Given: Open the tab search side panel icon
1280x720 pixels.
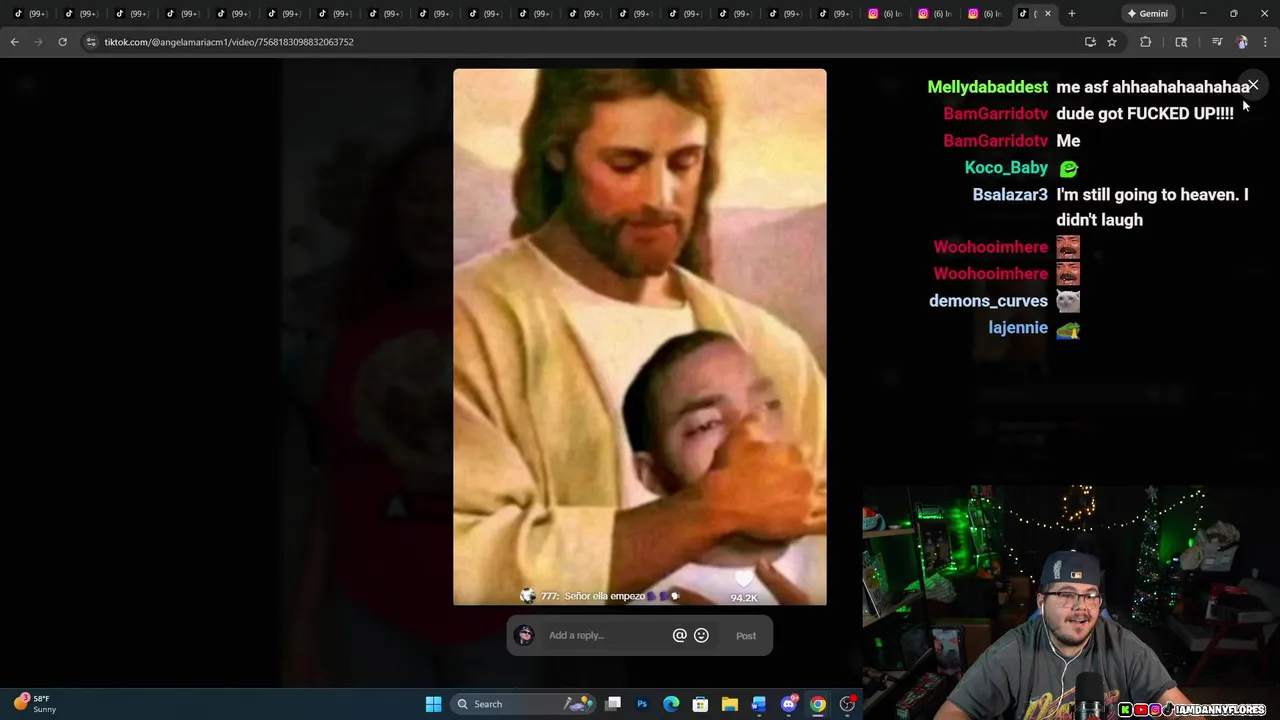Looking at the screenshot, I should point(1181,42).
